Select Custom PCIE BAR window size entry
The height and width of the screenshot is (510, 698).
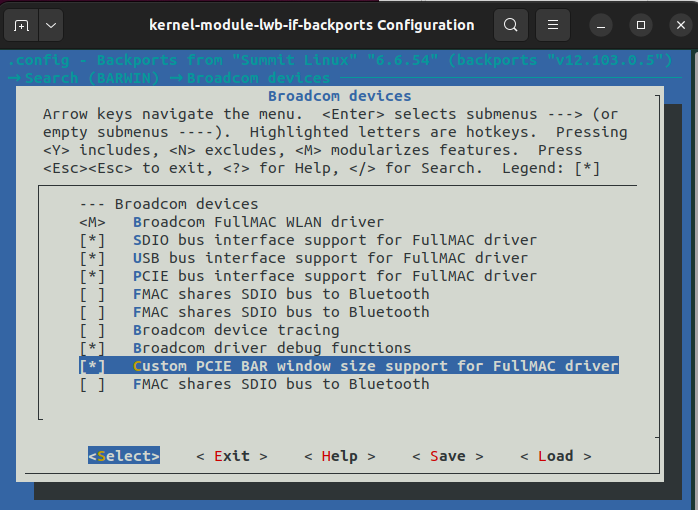pyautogui.click(x=375, y=366)
